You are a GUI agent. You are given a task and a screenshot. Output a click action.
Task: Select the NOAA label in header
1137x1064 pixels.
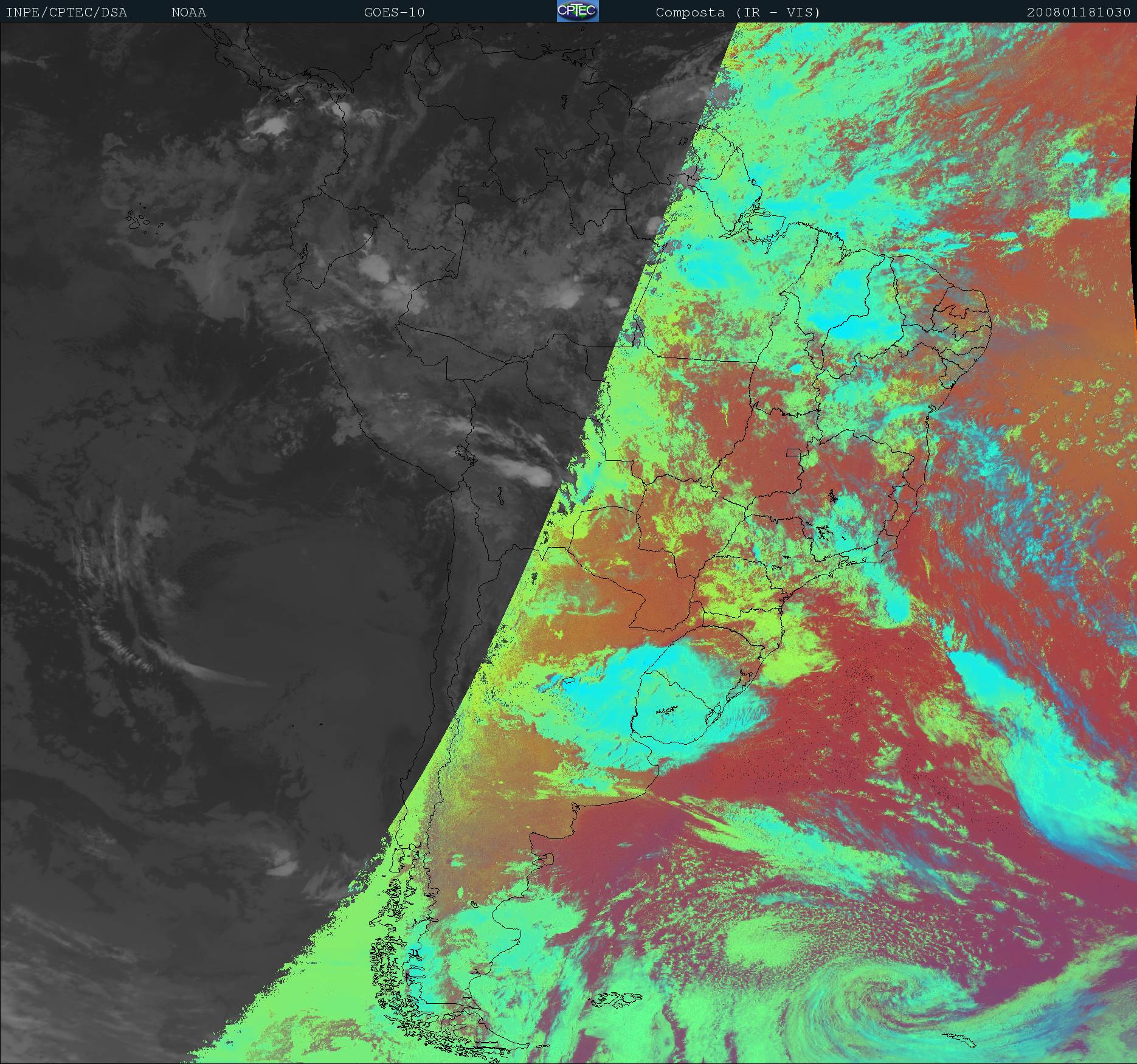pyautogui.click(x=188, y=12)
